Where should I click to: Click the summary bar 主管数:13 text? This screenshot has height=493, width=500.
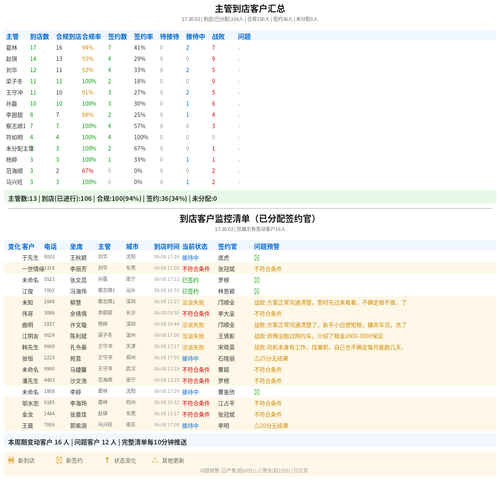click(x=22, y=199)
